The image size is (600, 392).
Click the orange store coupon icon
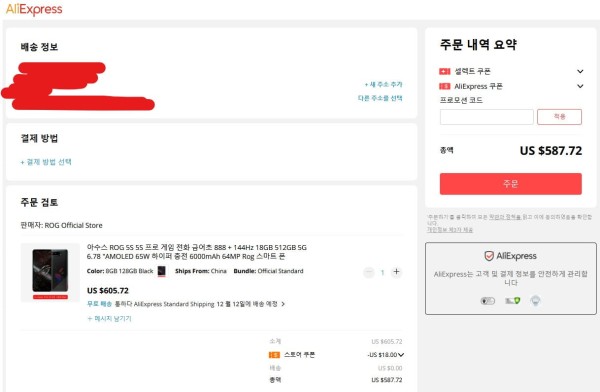point(274,355)
